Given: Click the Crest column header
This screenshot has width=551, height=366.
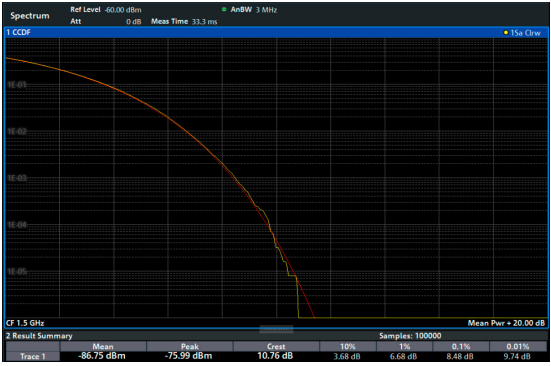Looking at the screenshot, I should 276,346.
